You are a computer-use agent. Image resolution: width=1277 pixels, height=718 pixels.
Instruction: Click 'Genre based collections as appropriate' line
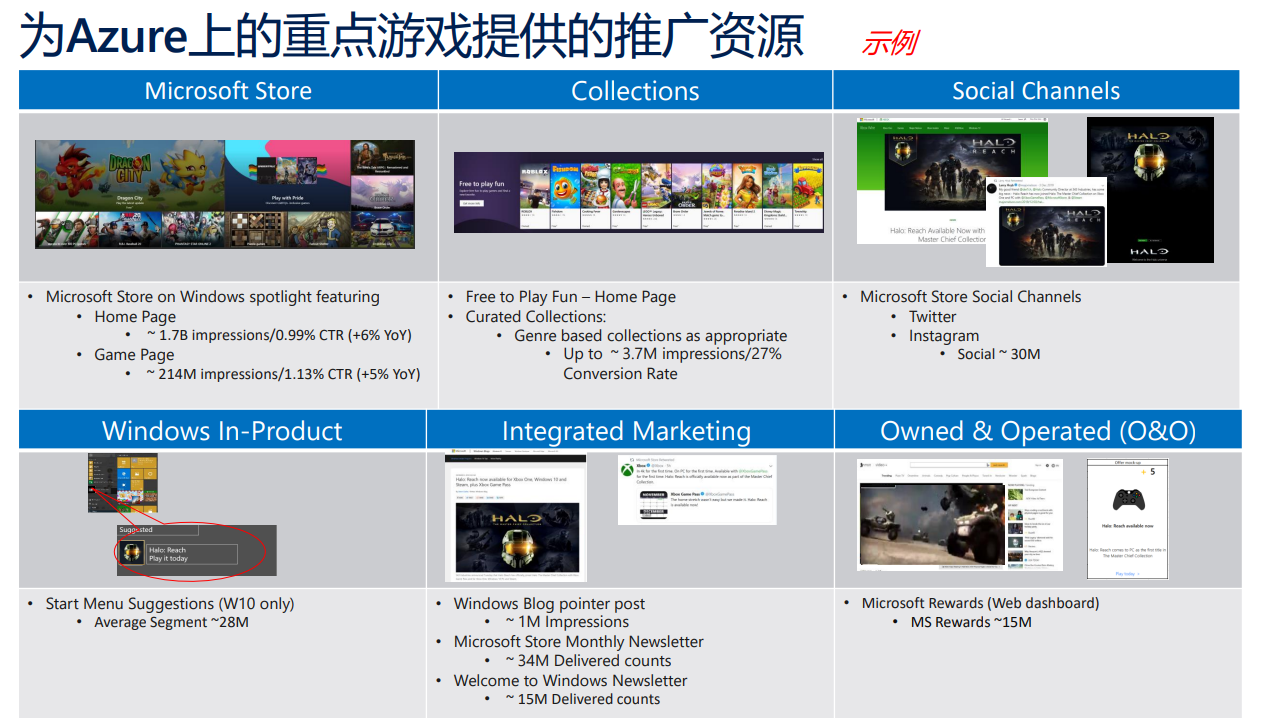(651, 335)
